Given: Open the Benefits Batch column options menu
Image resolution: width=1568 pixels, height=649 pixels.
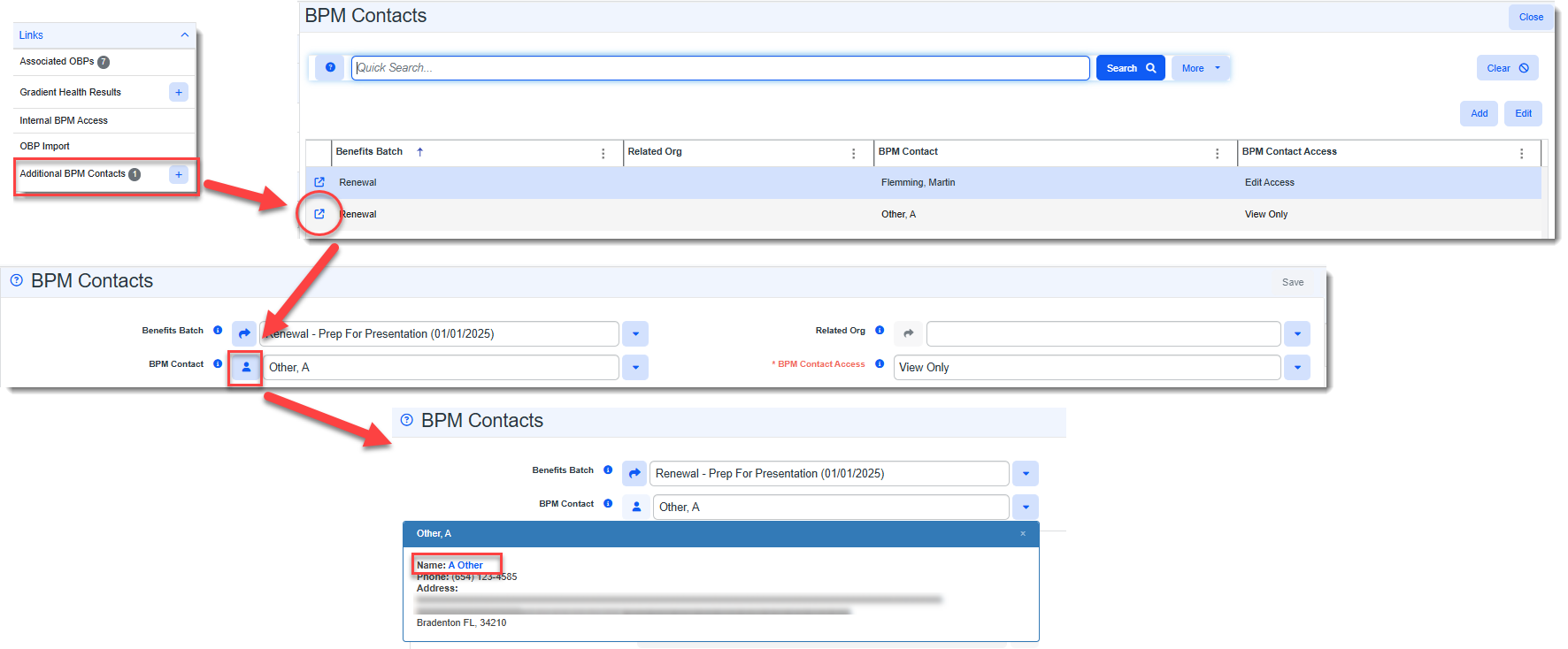Looking at the screenshot, I should pyautogui.click(x=603, y=153).
